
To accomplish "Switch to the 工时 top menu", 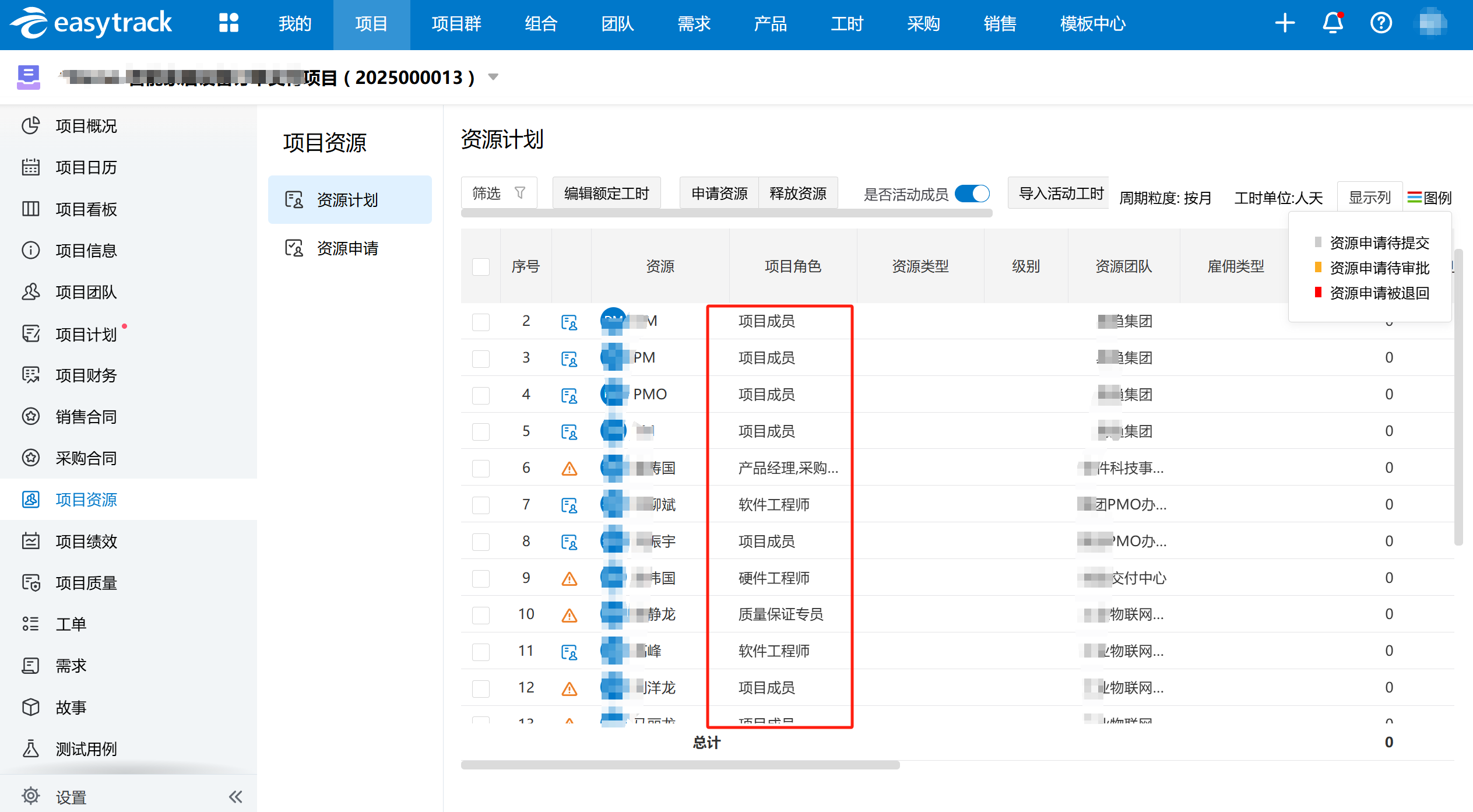I will pyautogui.click(x=846, y=23).
